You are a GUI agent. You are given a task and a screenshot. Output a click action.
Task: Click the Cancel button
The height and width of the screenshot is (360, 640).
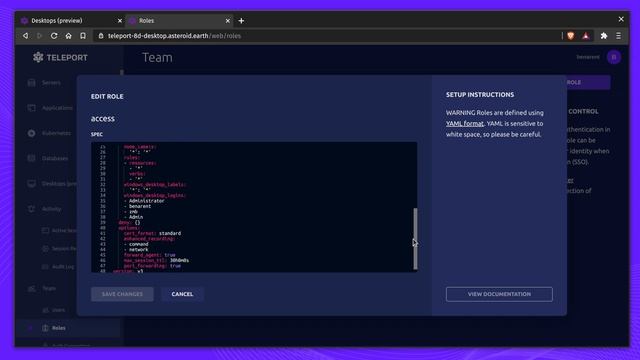pos(182,294)
